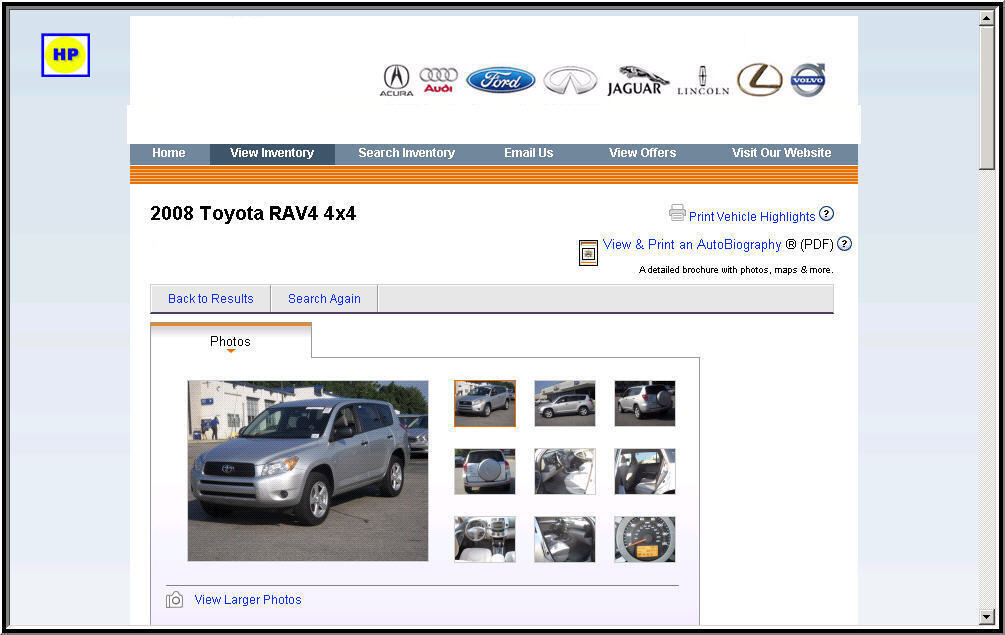This screenshot has height=635, width=1005.
Task: Click Back to Results link
Action: pyautogui.click(x=210, y=299)
